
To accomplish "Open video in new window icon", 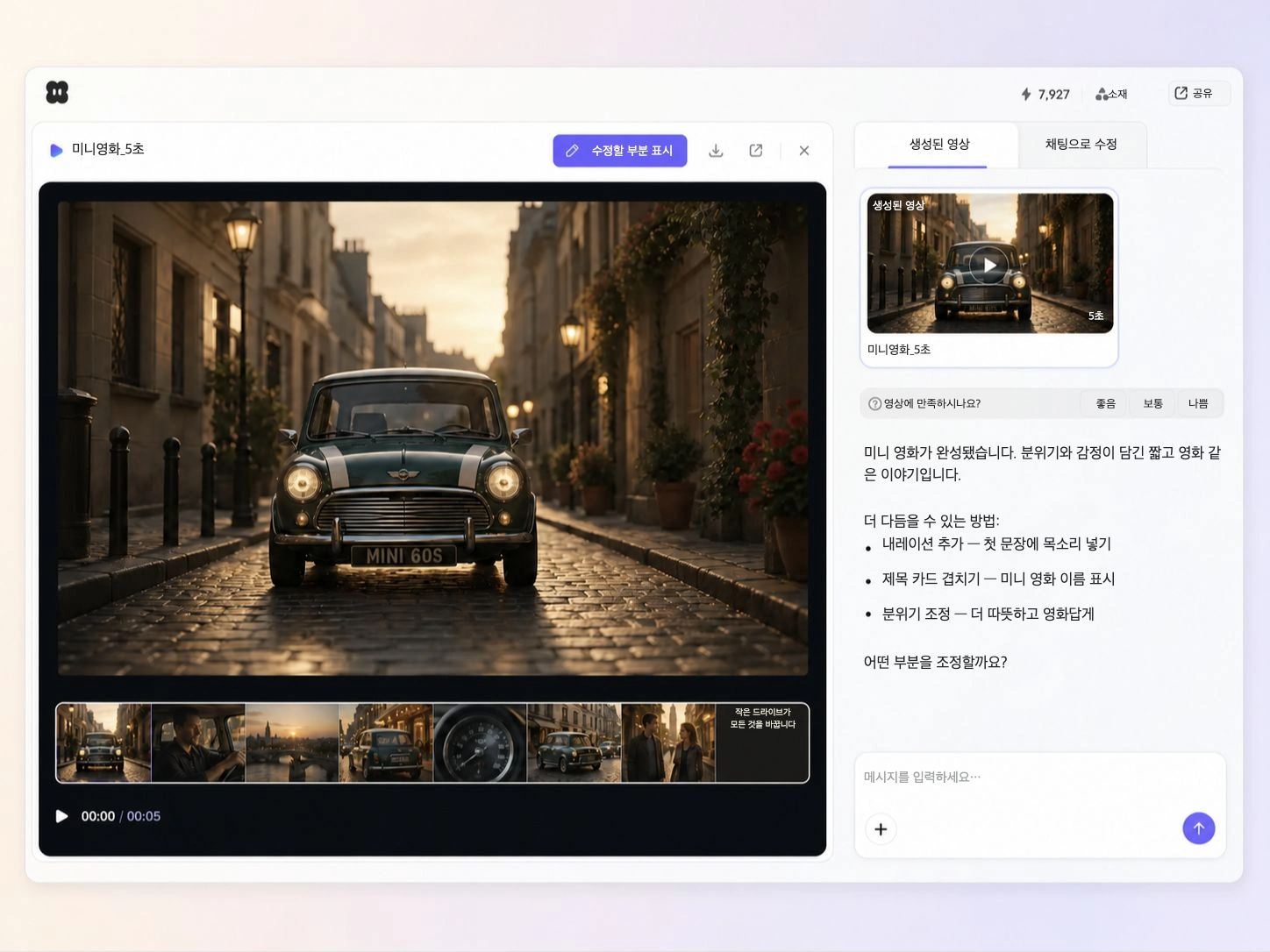I will click(755, 151).
